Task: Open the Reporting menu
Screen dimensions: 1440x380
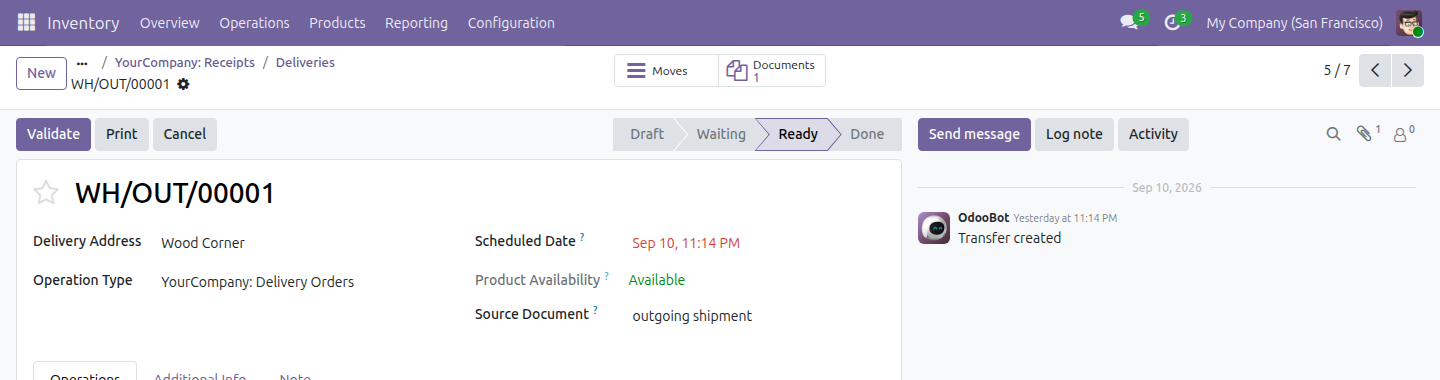Action: [x=416, y=22]
